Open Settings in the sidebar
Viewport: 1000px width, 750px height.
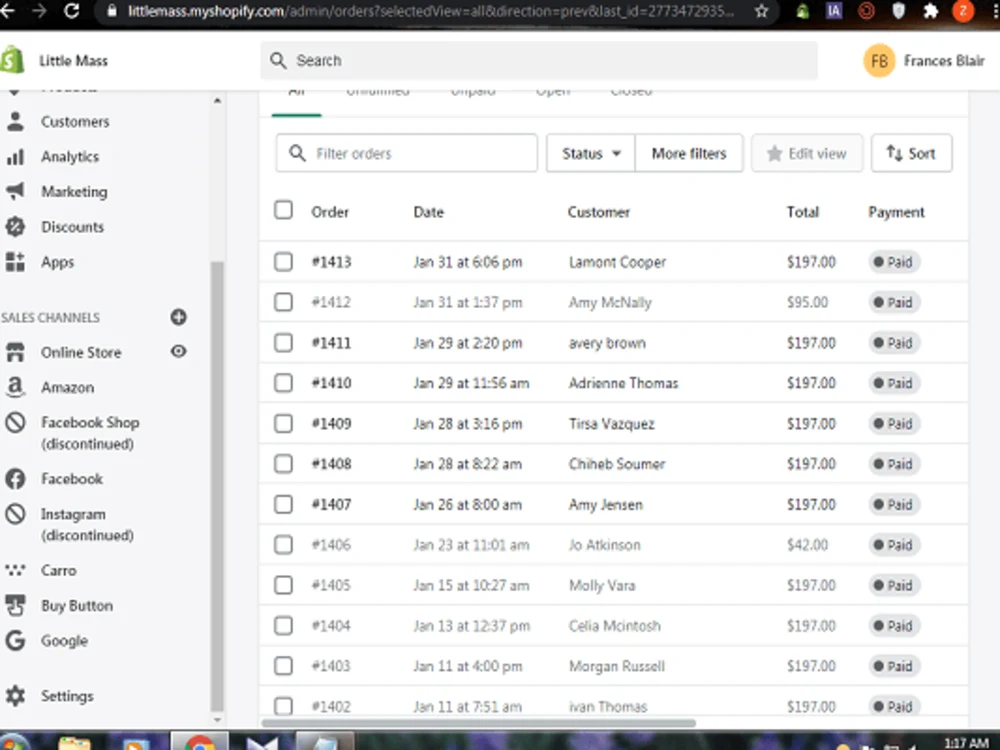point(67,696)
